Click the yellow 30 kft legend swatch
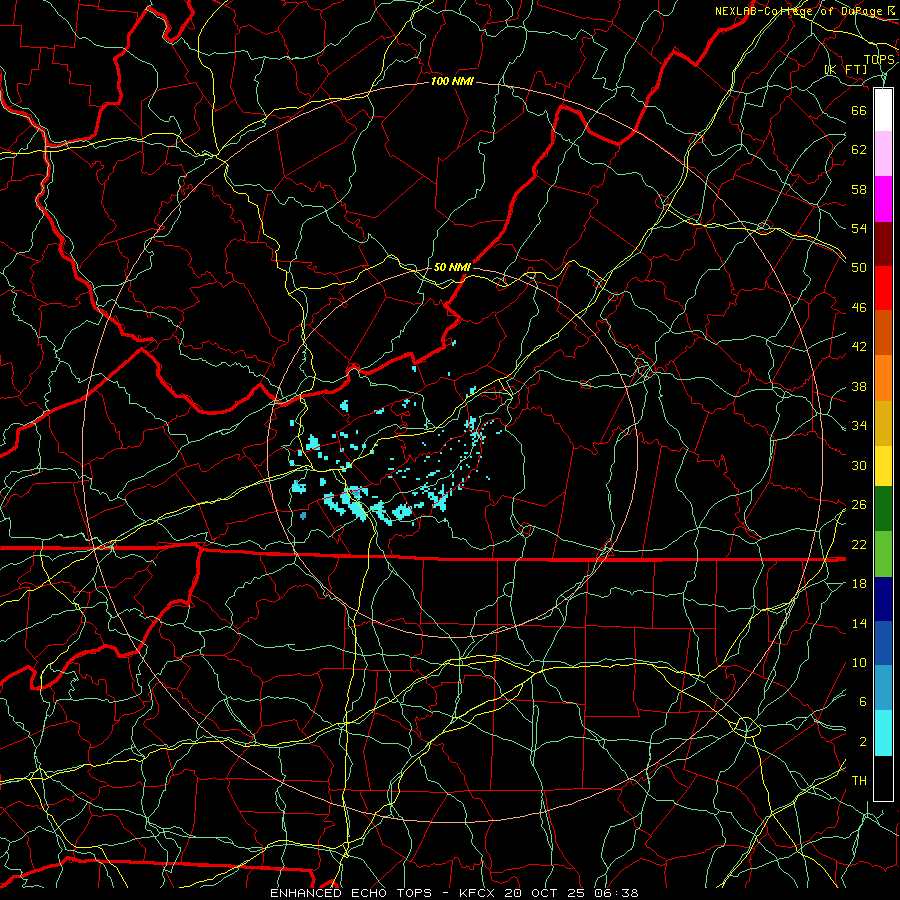Viewport: 900px width, 900px height. pyautogui.click(x=883, y=466)
